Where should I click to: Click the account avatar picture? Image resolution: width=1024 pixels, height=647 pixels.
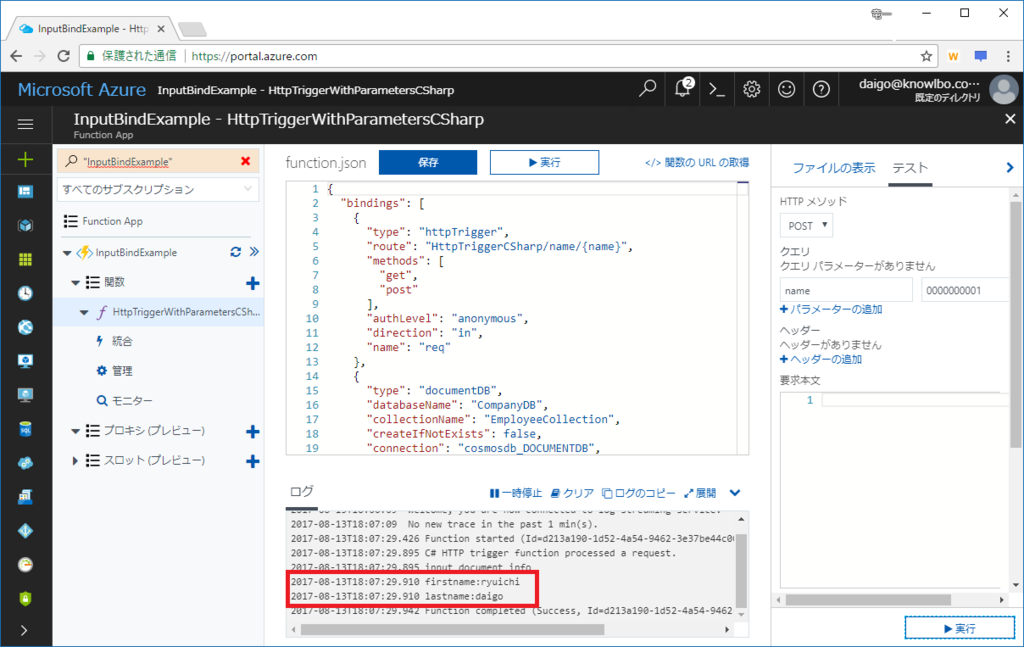(x=1004, y=89)
